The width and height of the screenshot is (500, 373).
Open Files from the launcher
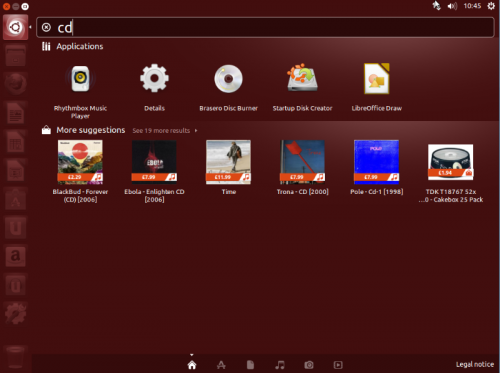[x=15, y=56]
